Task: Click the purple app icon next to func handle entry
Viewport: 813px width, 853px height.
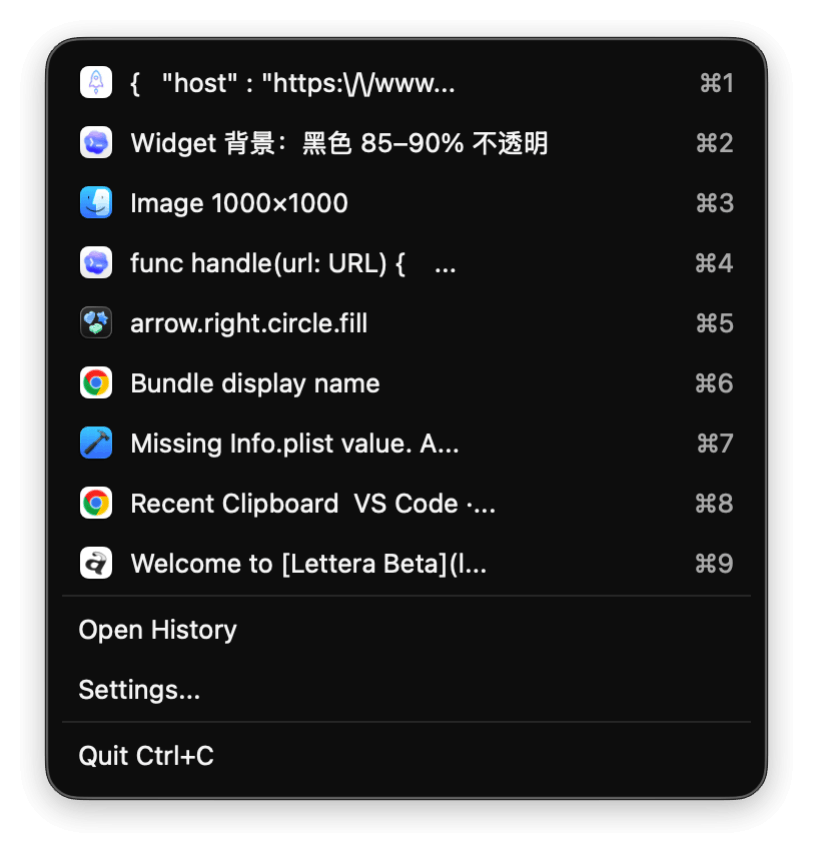Action: (x=96, y=263)
